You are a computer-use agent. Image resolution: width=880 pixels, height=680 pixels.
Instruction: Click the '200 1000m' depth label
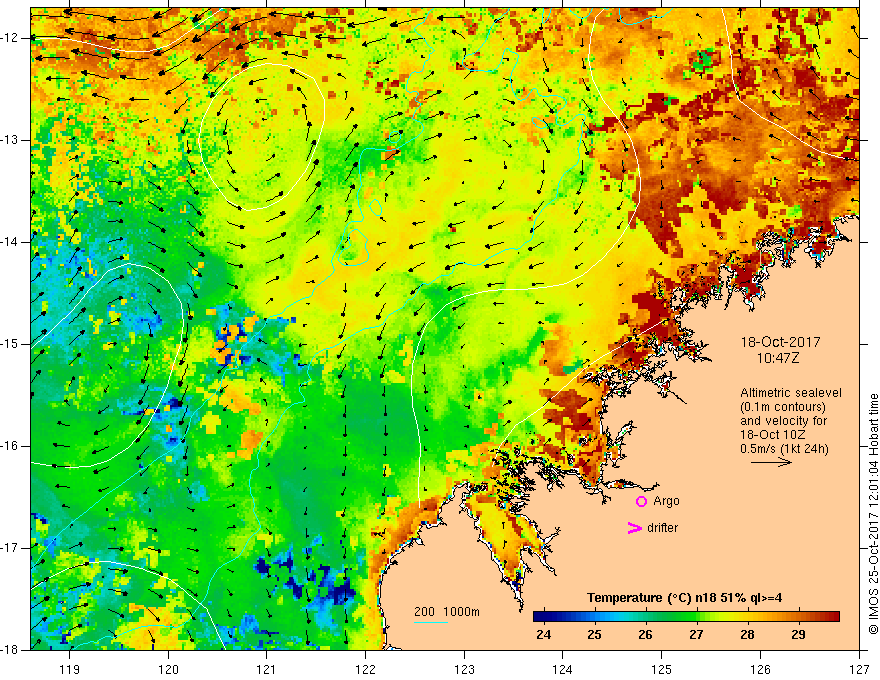pyautogui.click(x=447, y=612)
